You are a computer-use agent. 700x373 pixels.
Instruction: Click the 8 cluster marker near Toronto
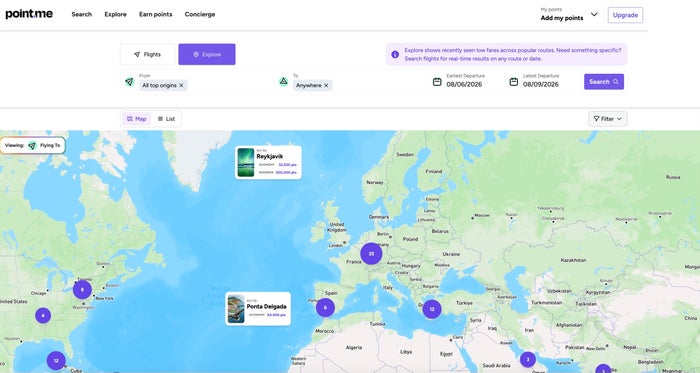[82, 290]
